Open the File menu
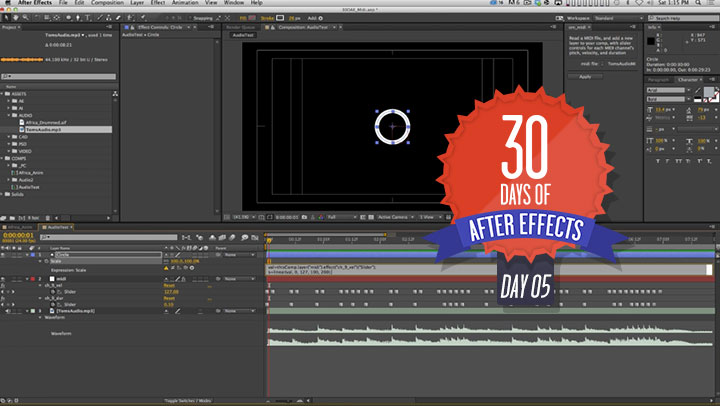 click(63, 3)
